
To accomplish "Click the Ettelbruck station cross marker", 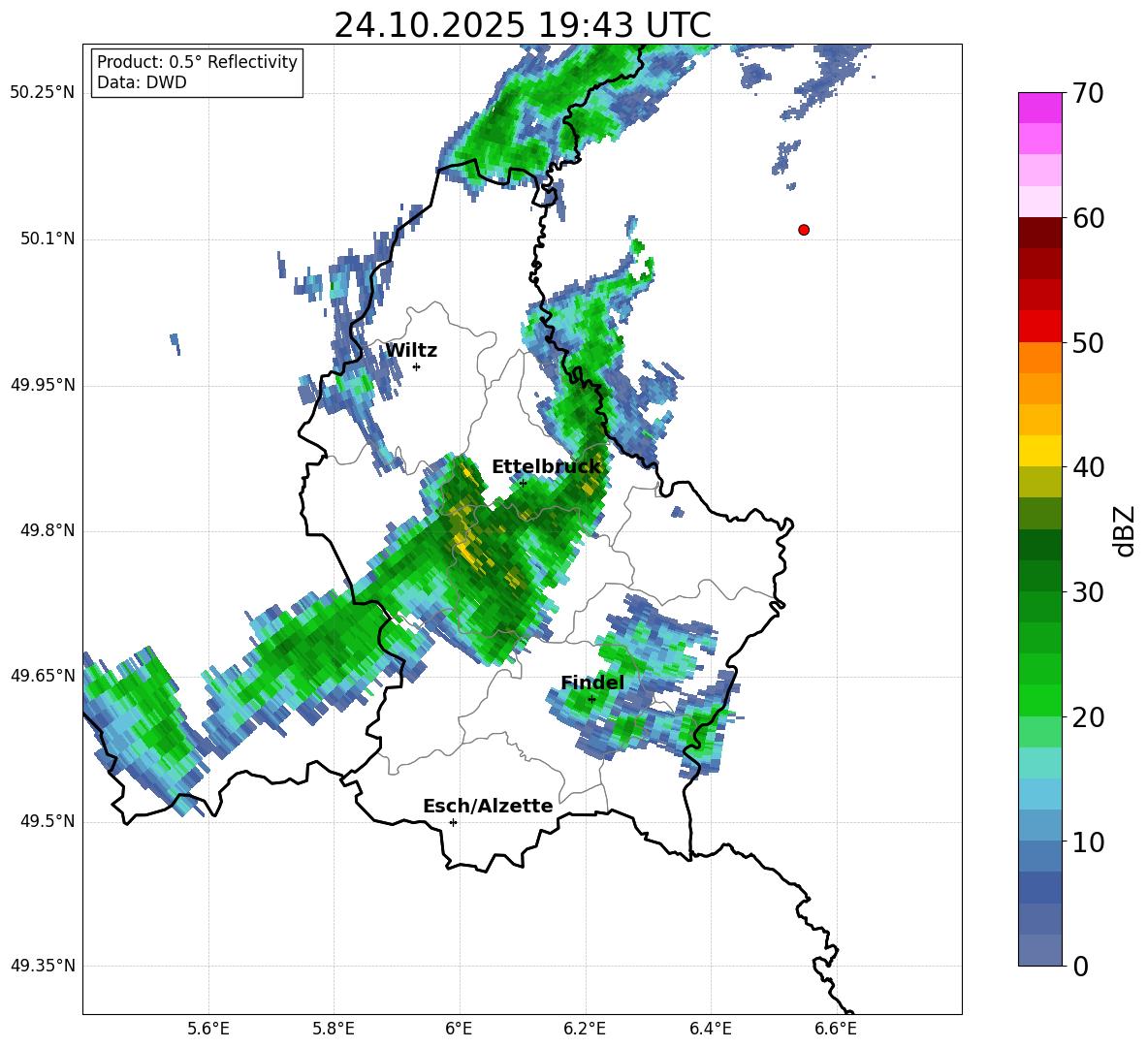I will [523, 483].
